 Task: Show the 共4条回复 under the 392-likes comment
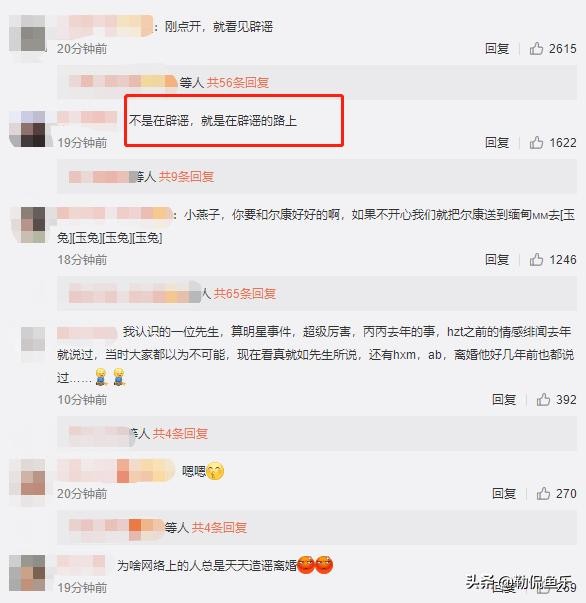coord(180,434)
